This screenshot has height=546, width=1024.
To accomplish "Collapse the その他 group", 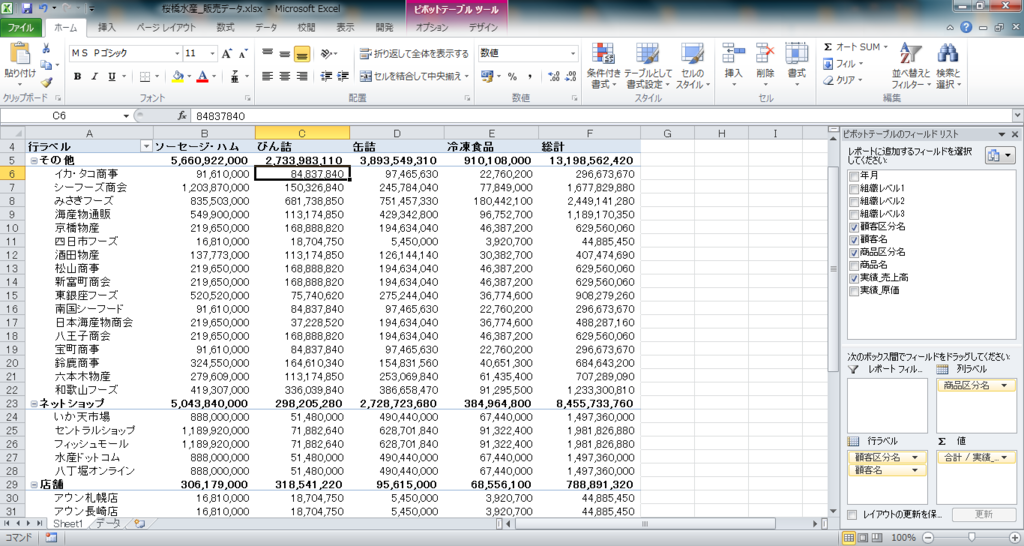I will (x=34, y=161).
